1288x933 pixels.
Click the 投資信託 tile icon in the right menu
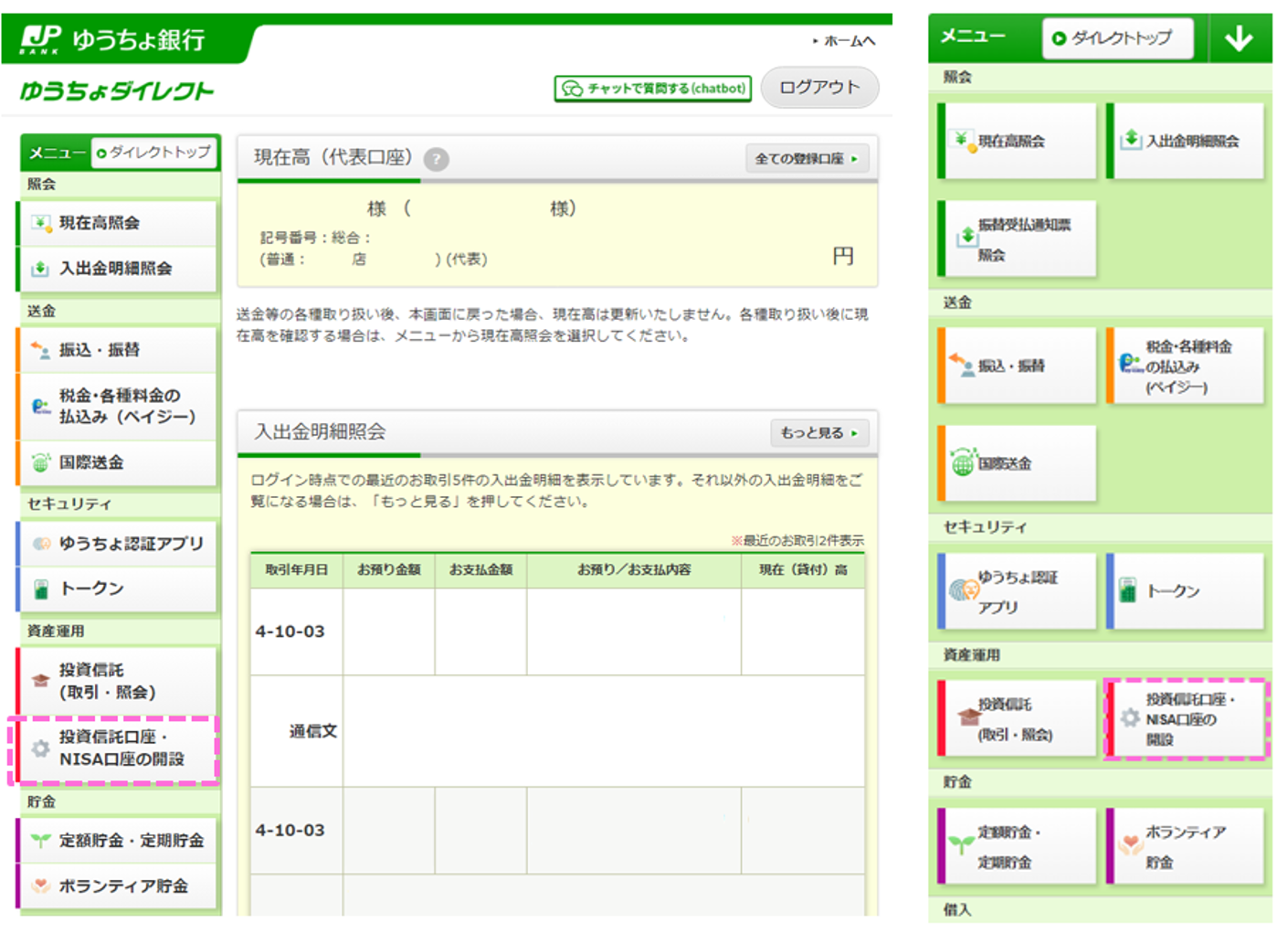click(x=967, y=717)
